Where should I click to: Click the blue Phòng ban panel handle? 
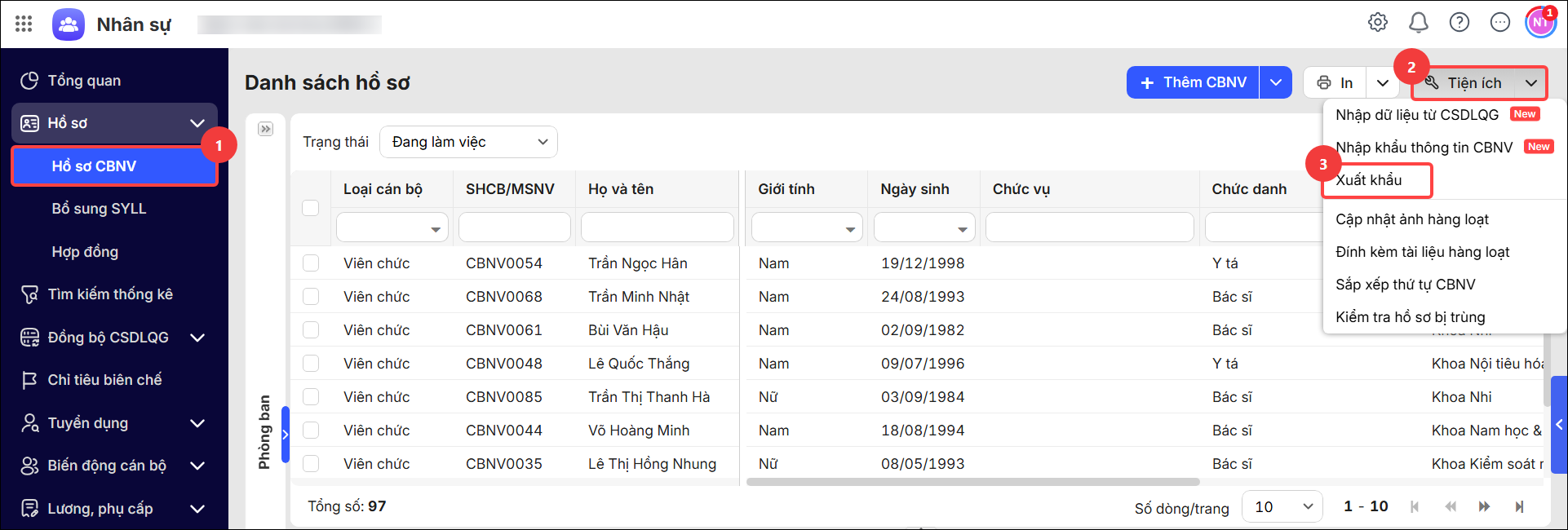coord(286,434)
